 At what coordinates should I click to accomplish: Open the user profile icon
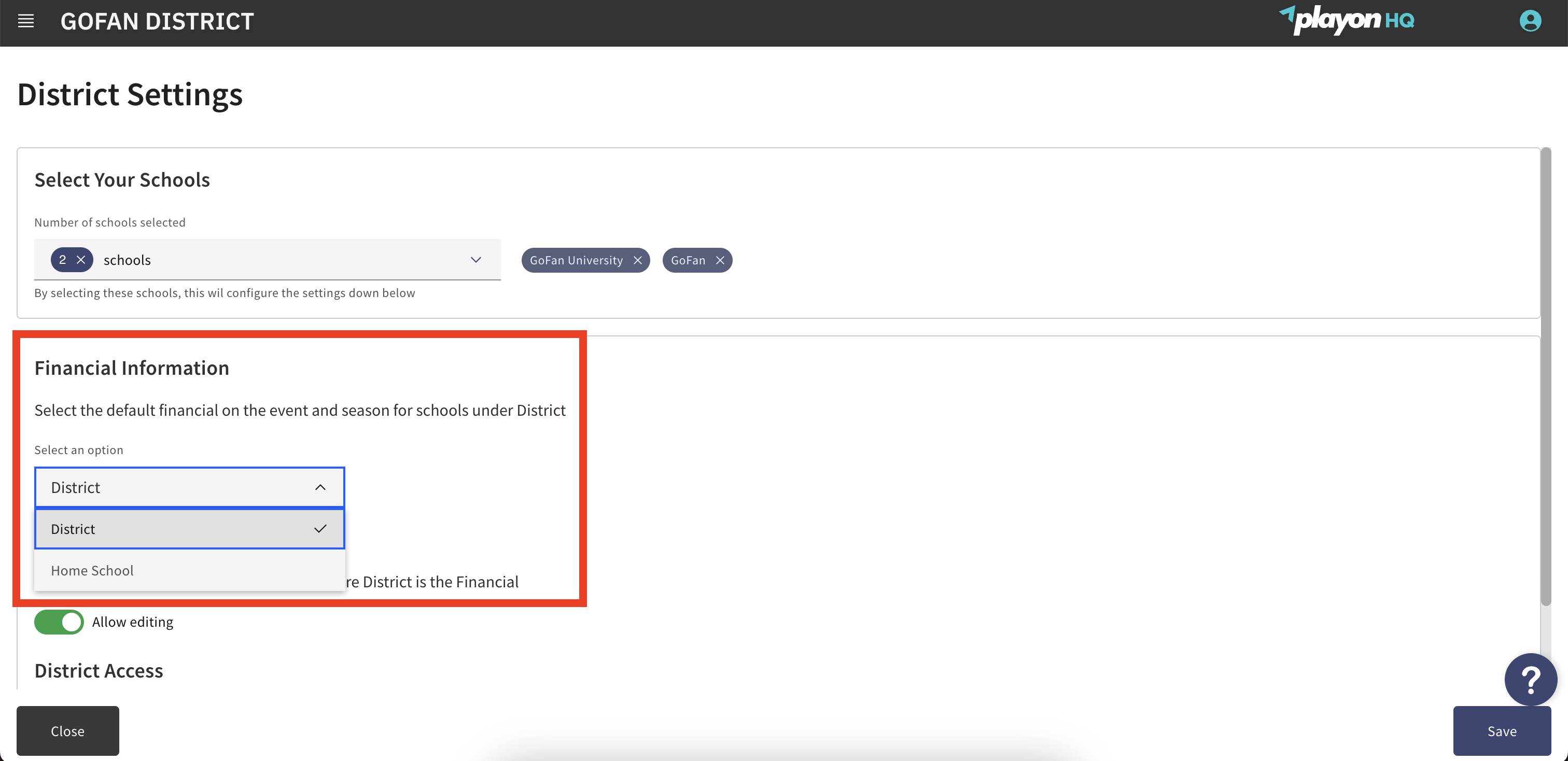point(1530,21)
